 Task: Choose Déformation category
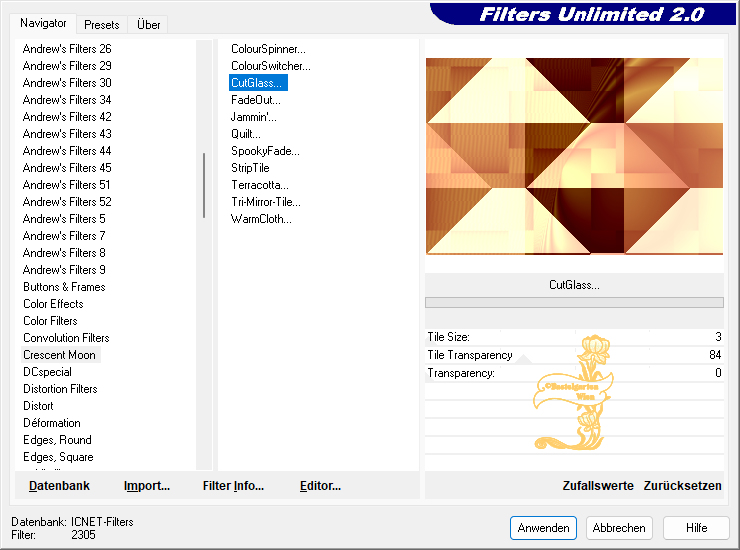click(x=52, y=423)
